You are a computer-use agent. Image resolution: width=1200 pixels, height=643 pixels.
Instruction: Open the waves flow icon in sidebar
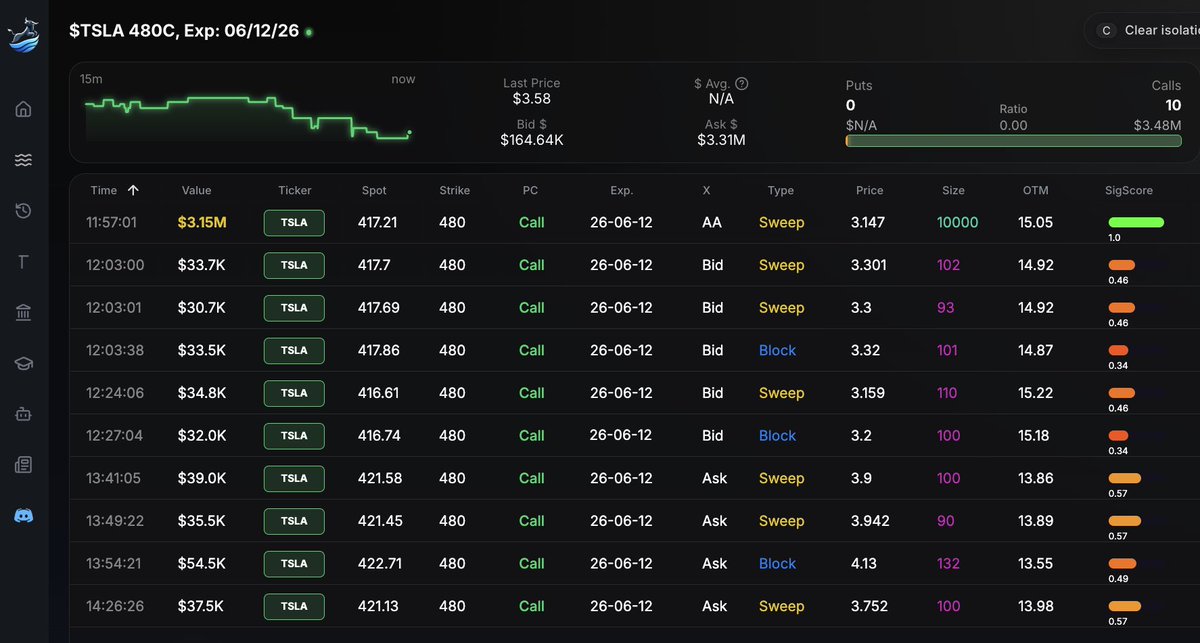(24, 160)
